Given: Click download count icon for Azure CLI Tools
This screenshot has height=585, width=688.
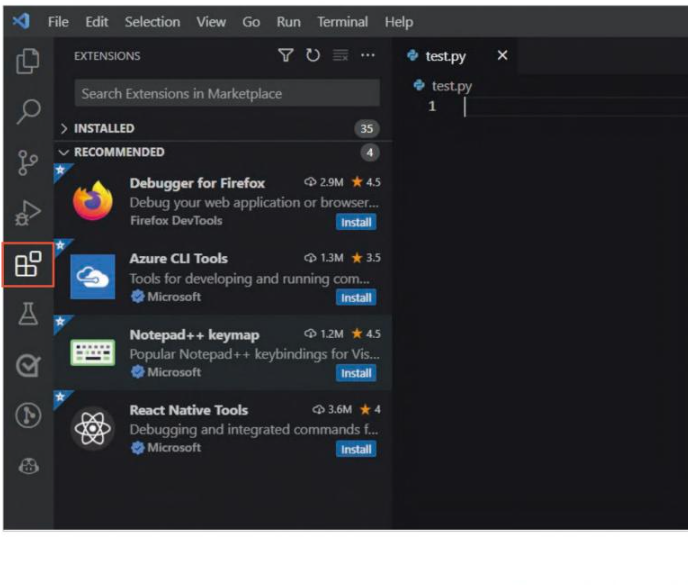Looking at the screenshot, I should coord(310,258).
